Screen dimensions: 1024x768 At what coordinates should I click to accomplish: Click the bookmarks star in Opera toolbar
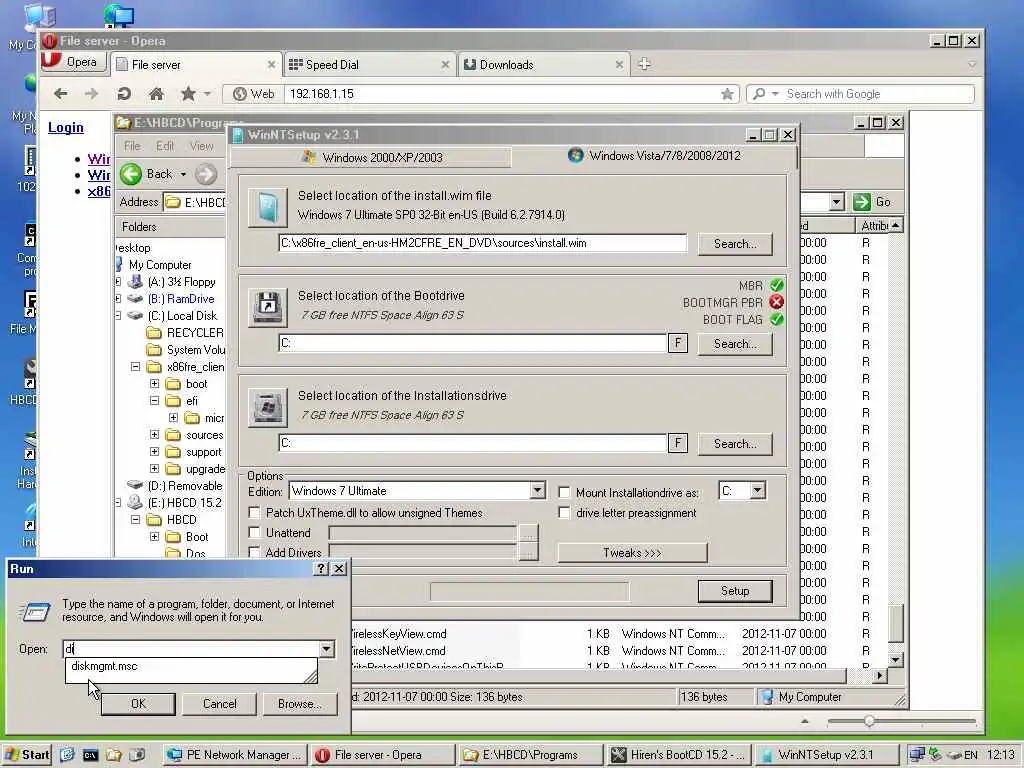[x=189, y=93]
